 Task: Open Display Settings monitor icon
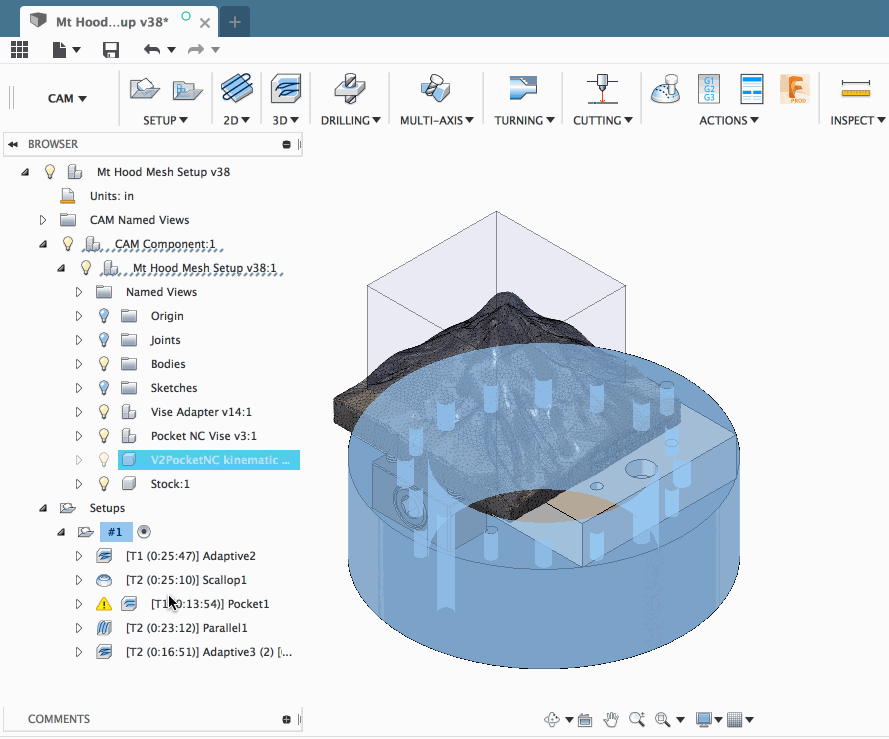[x=704, y=720]
